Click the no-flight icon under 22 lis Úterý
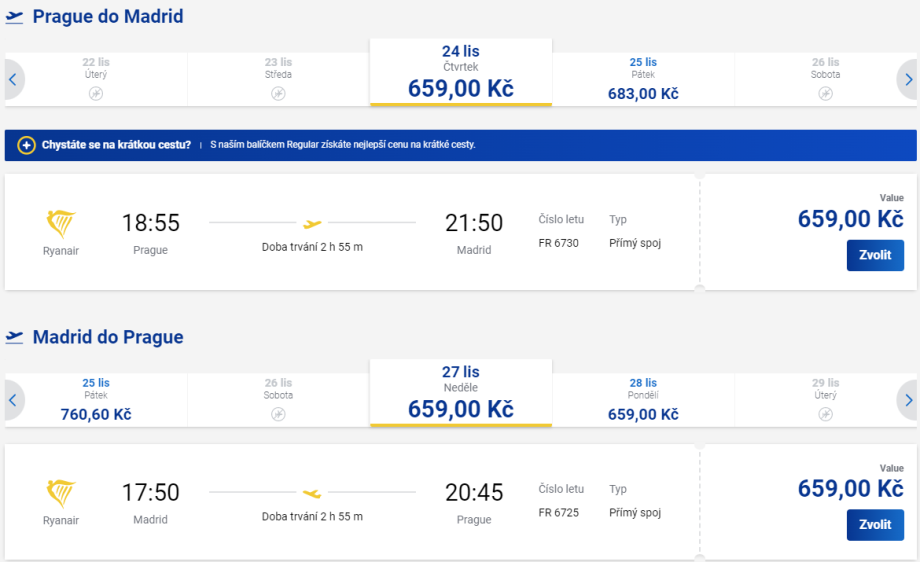920x562 pixels. (96, 94)
